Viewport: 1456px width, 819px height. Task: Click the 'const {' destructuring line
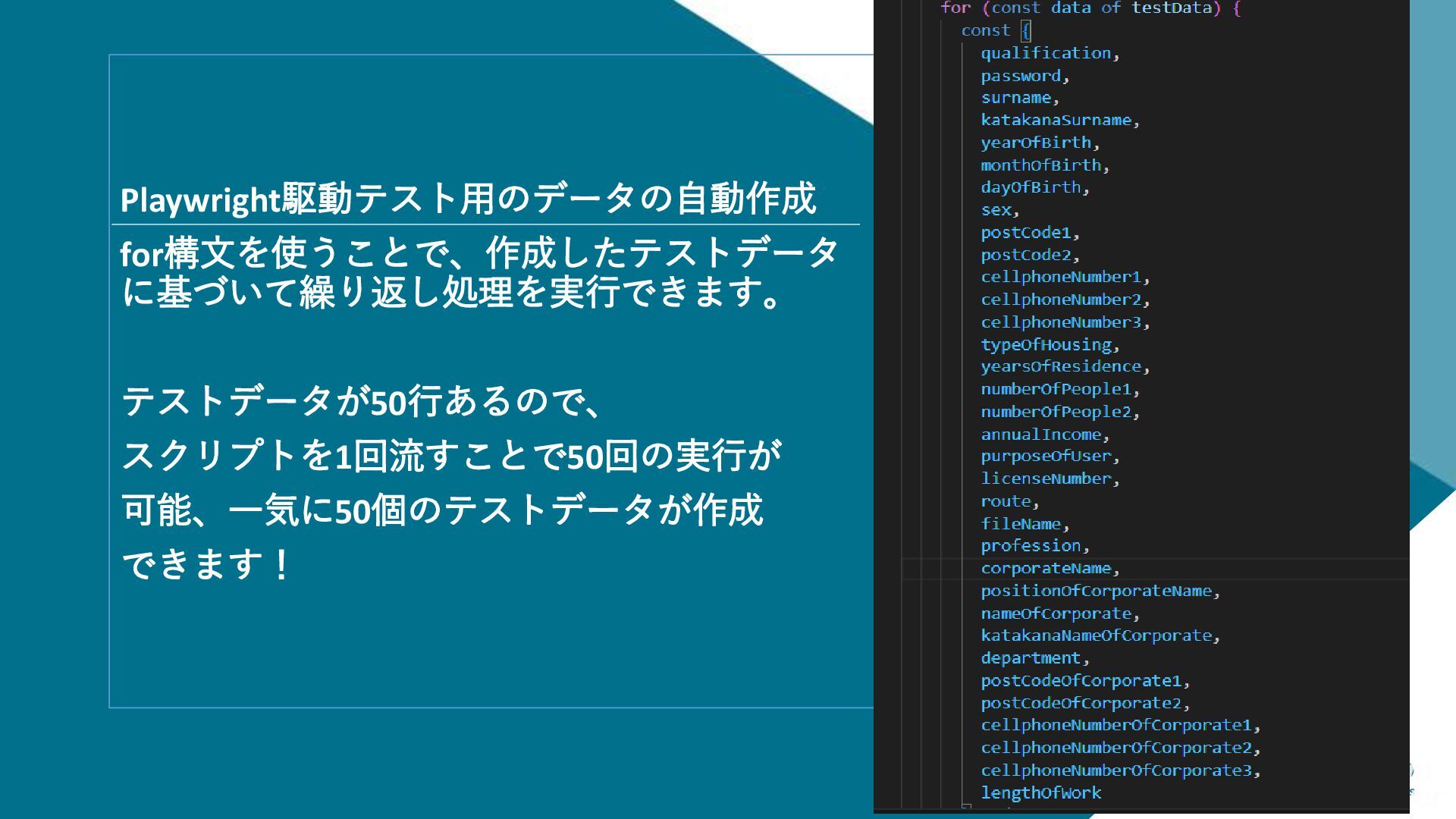996,30
